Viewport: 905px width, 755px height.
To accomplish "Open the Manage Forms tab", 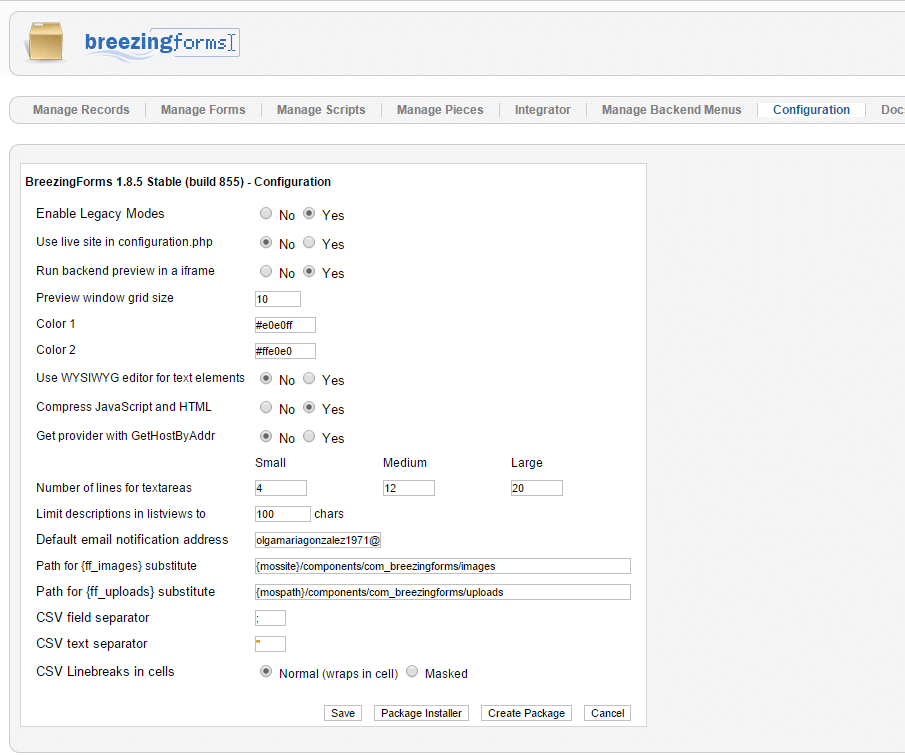I will (203, 110).
